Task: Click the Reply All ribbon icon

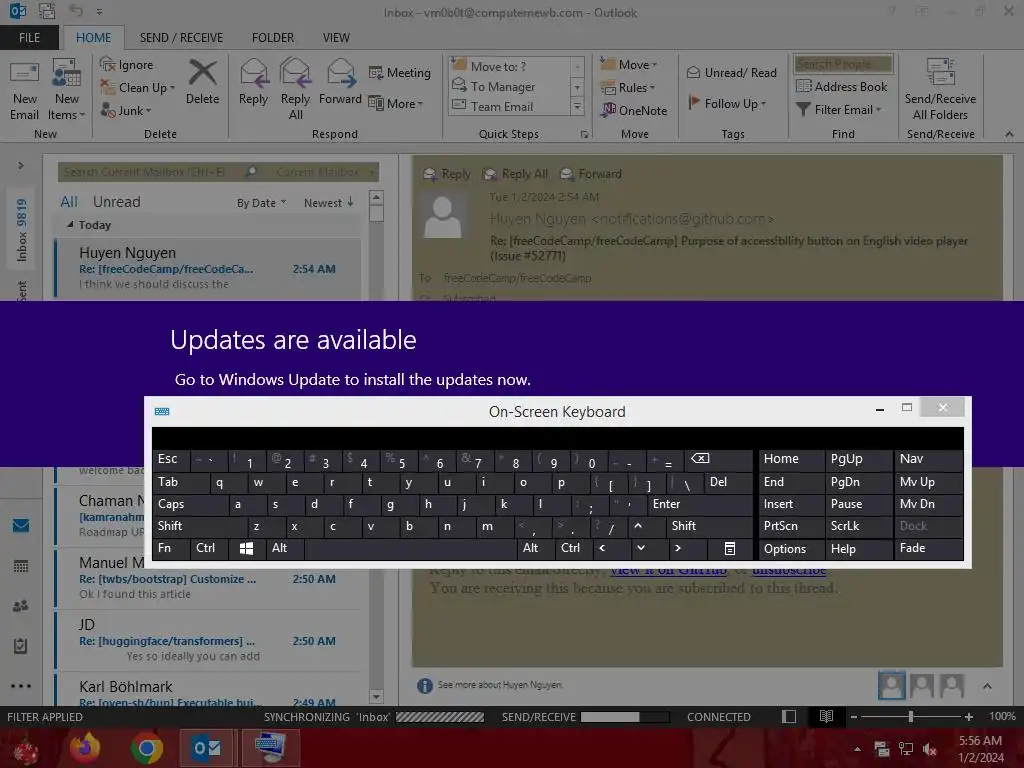Action: (x=295, y=72)
